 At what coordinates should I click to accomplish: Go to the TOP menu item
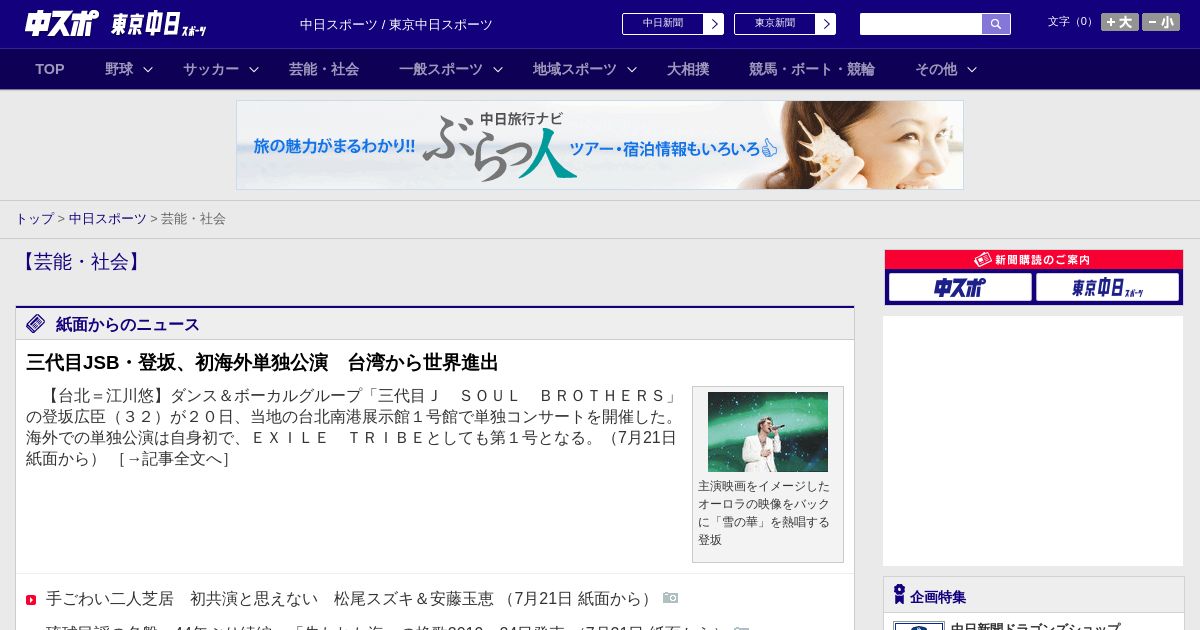pos(50,69)
